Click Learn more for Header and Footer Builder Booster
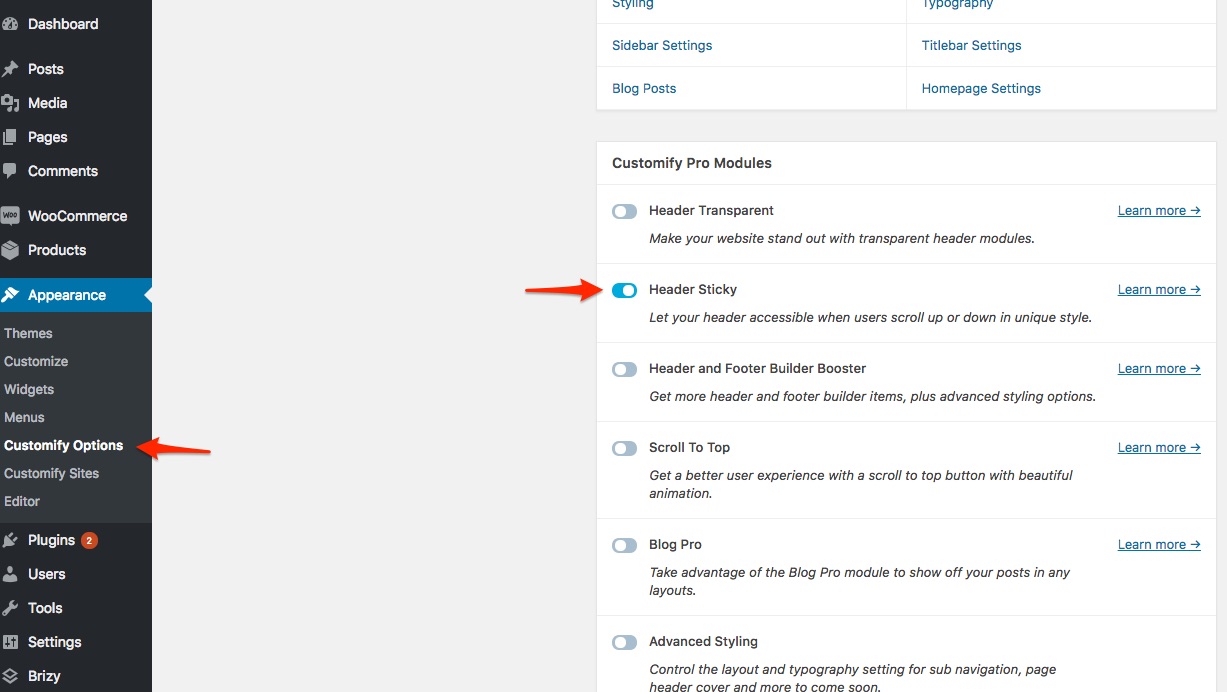 (x=1159, y=369)
